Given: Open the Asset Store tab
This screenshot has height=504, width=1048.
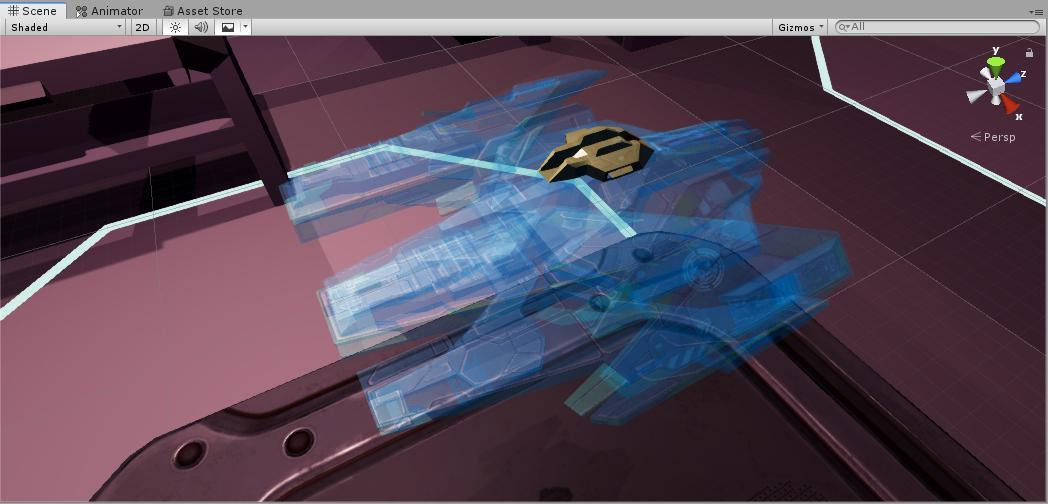Looking at the screenshot, I should (x=203, y=11).
